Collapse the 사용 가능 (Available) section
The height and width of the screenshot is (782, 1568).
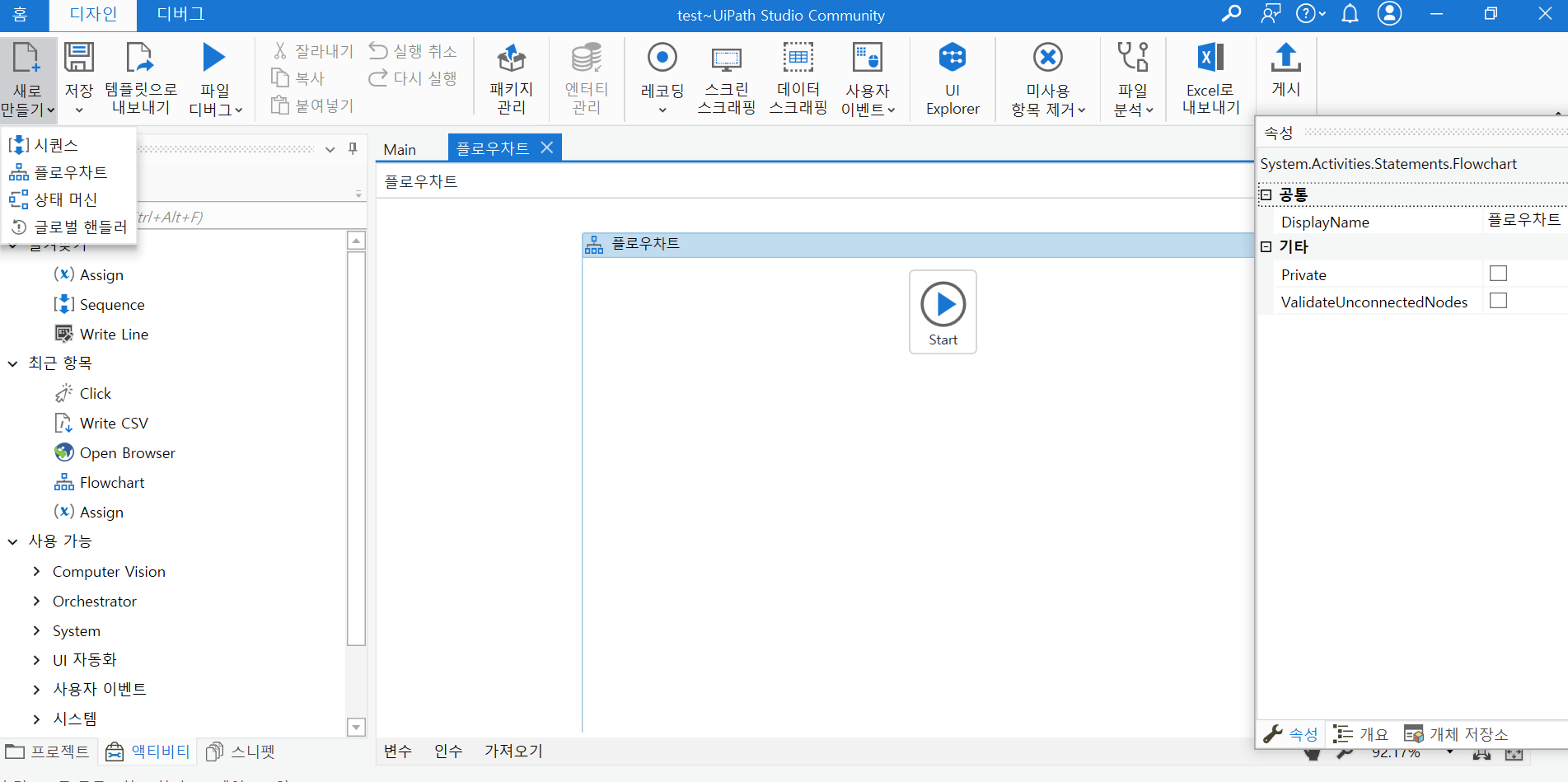[13, 541]
